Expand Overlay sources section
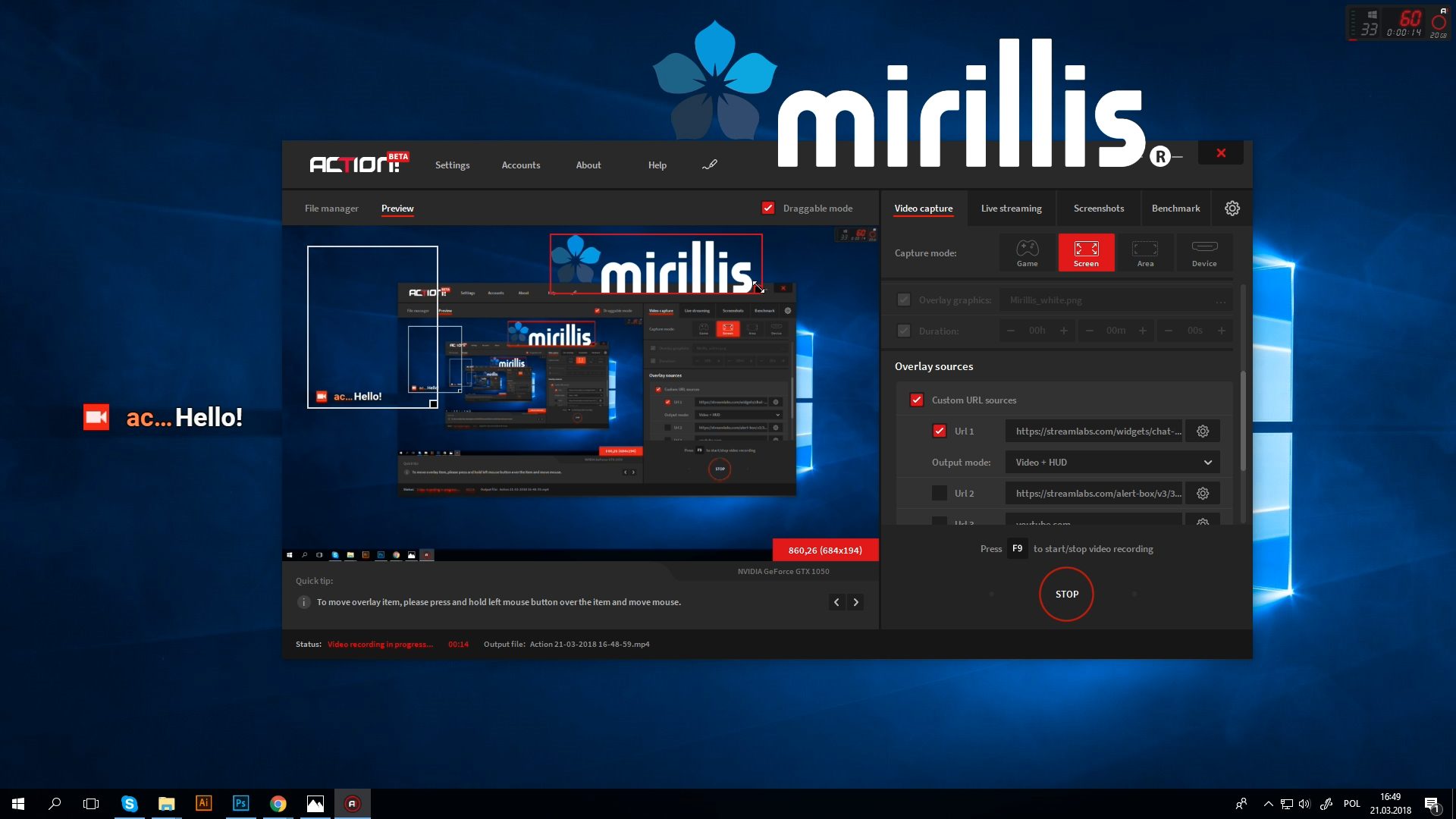1456x819 pixels. click(933, 365)
